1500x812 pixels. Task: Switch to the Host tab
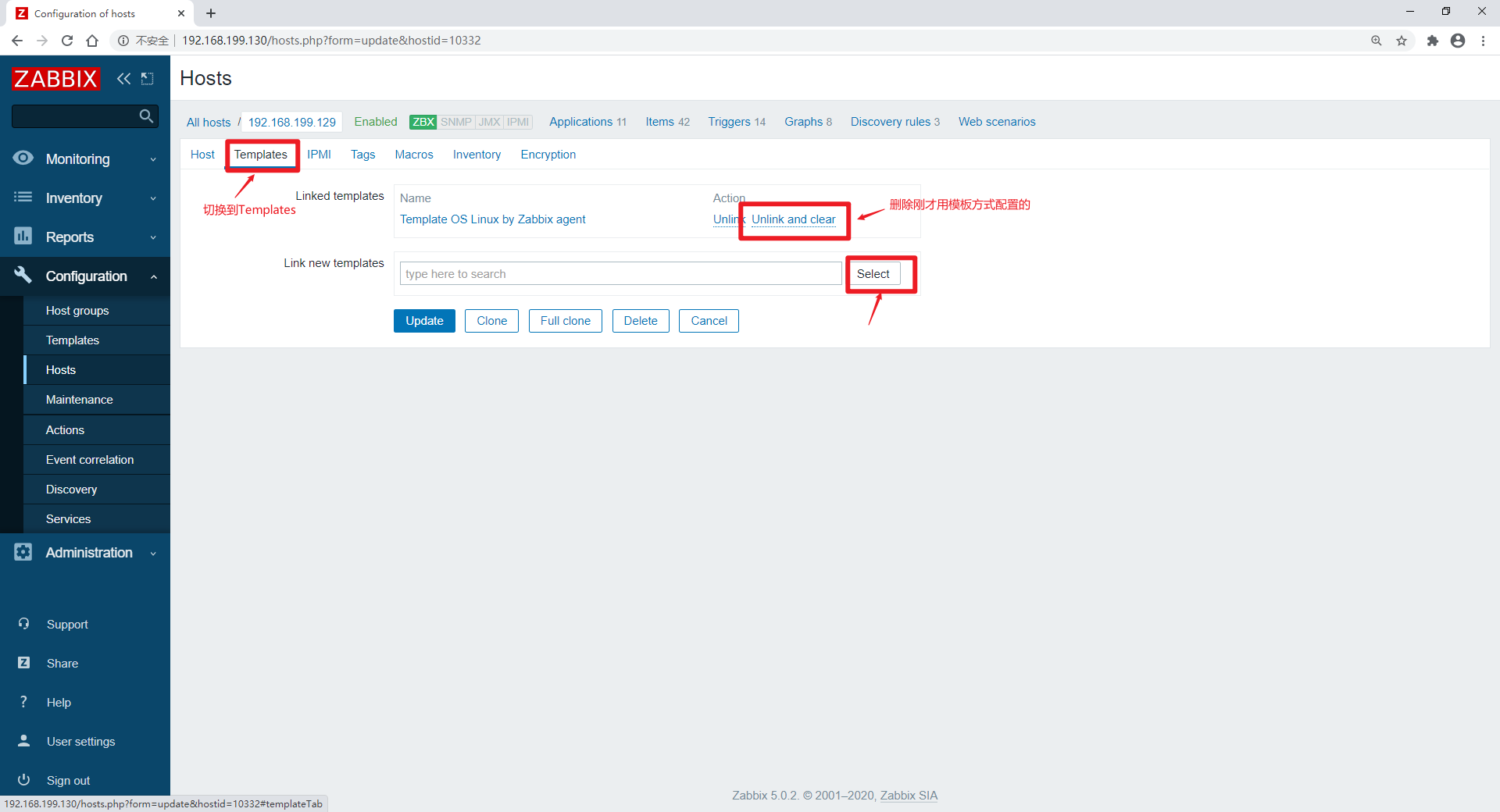tap(202, 155)
